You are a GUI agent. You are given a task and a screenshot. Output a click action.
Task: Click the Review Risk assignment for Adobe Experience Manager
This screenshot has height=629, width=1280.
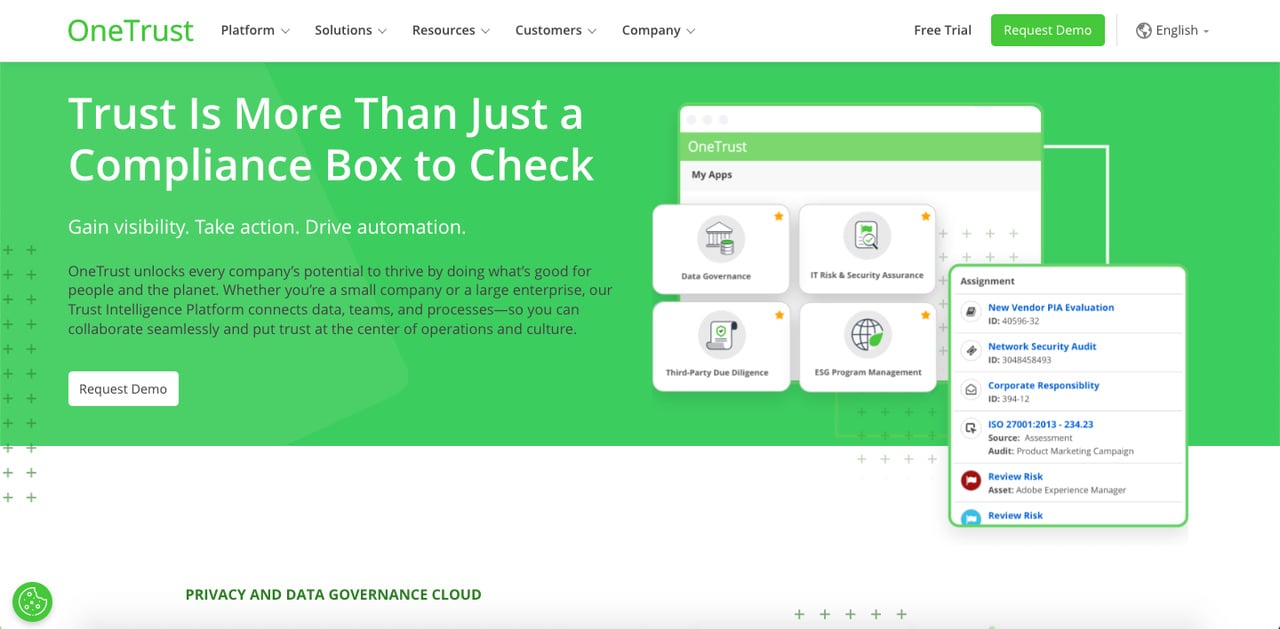pos(1015,476)
